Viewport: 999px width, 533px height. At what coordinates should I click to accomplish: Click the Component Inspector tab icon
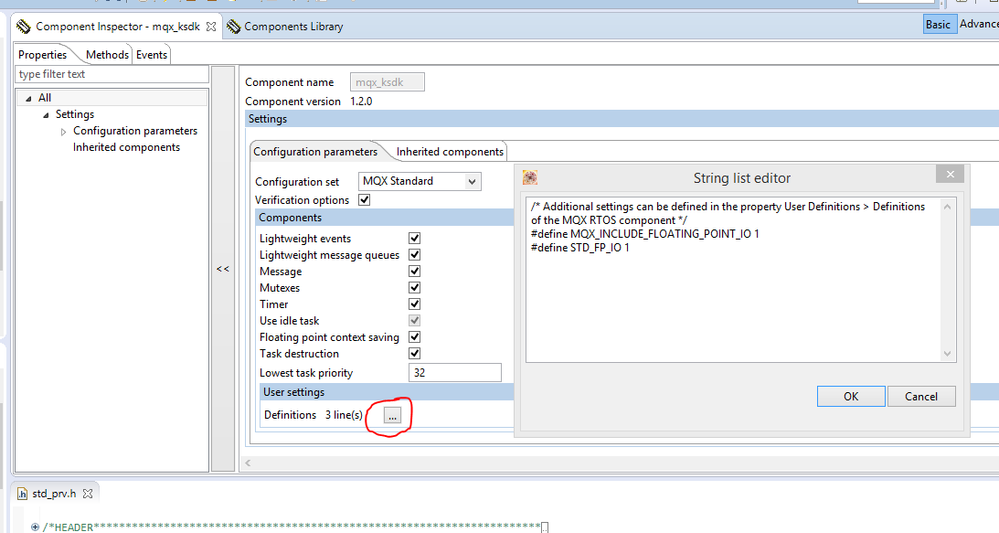[23, 27]
